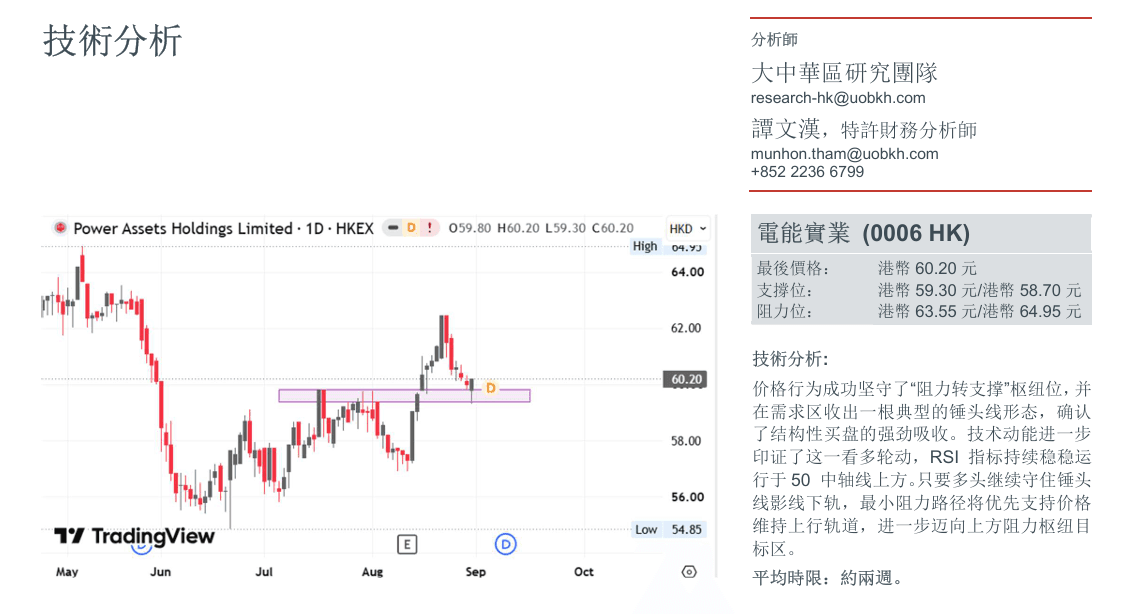Viewport: 1142px width, 614px height.
Task: Click the orange D badge in title pill
Action: click(411, 228)
